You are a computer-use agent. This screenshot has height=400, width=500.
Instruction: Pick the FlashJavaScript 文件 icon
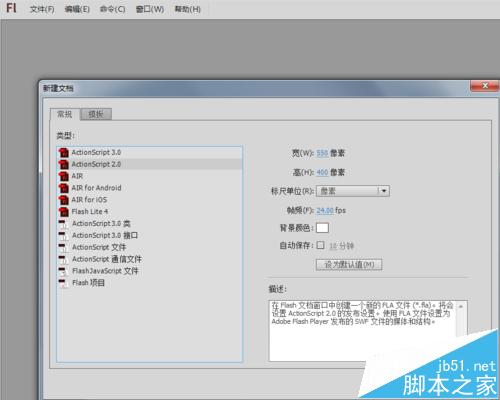(63, 271)
